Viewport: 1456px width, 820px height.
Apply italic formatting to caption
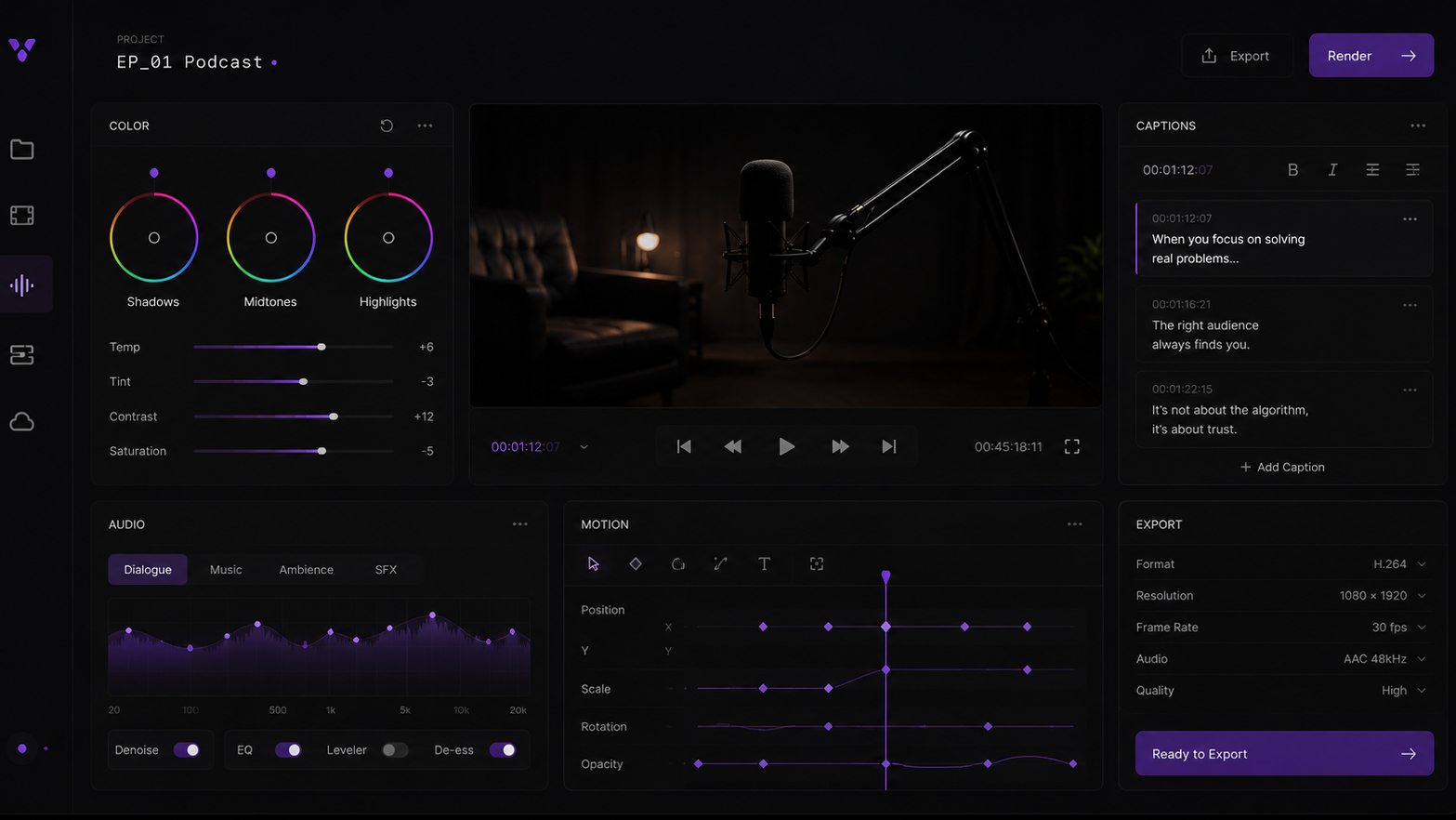[1332, 170]
